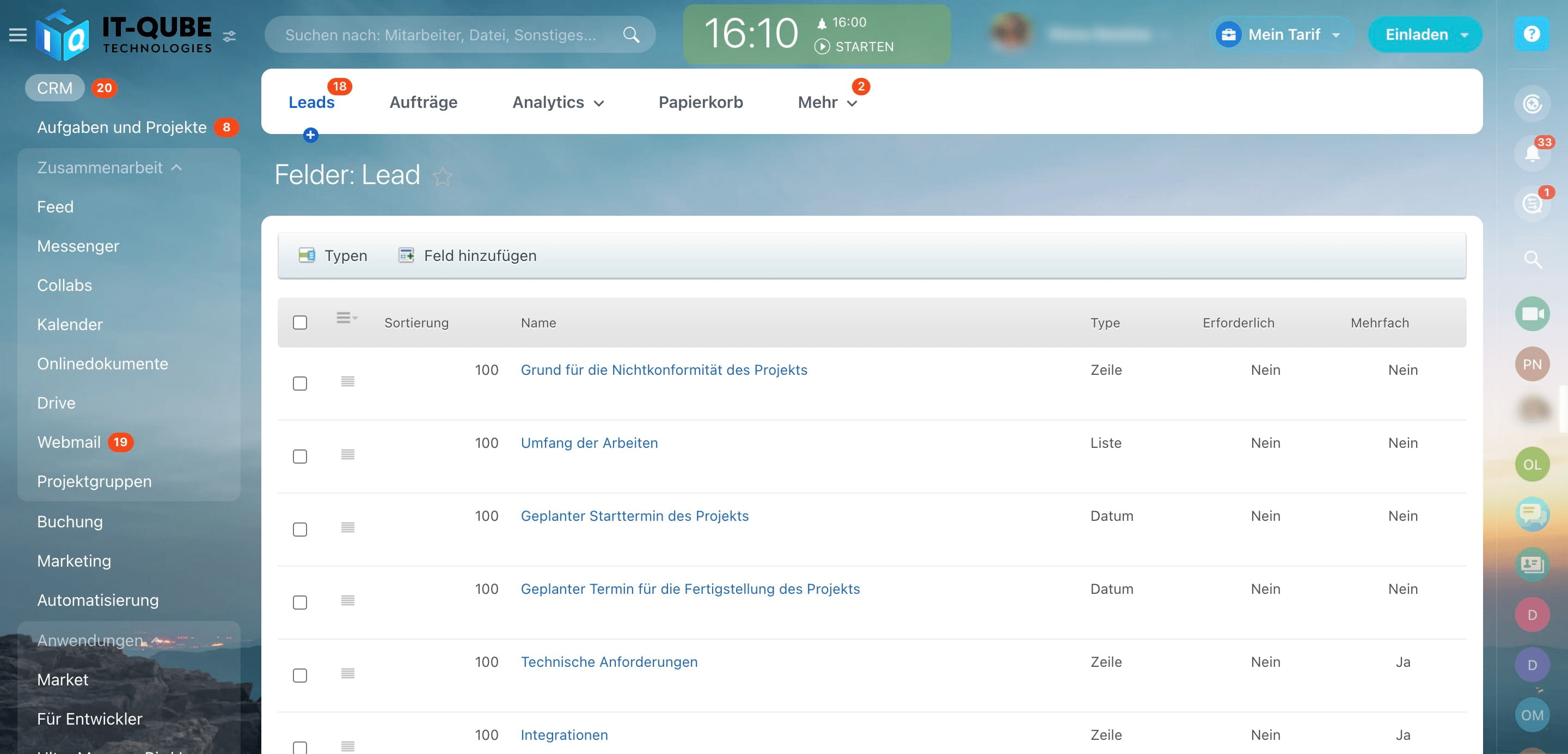
Task: Mark Felder: Lead page as favorite star
Action: [x=443, y=177]
